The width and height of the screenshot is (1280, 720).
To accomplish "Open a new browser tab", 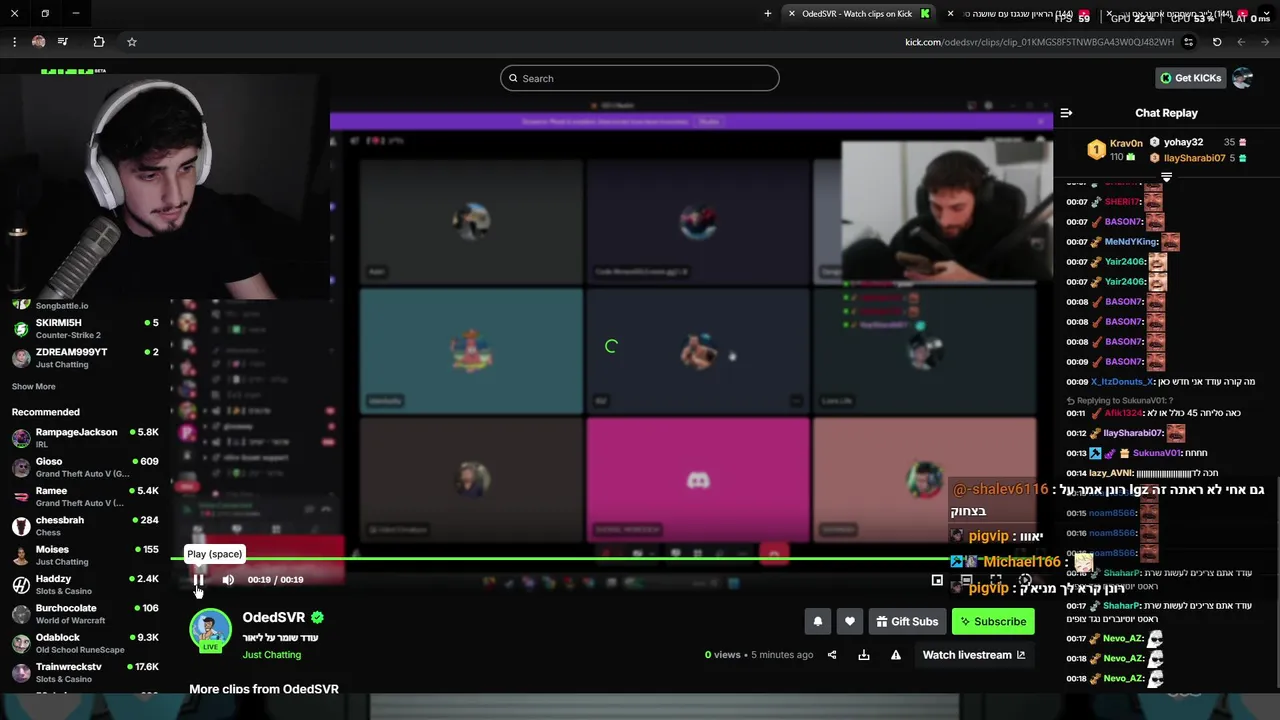I will pyautogui.click(x=768, y=14).
